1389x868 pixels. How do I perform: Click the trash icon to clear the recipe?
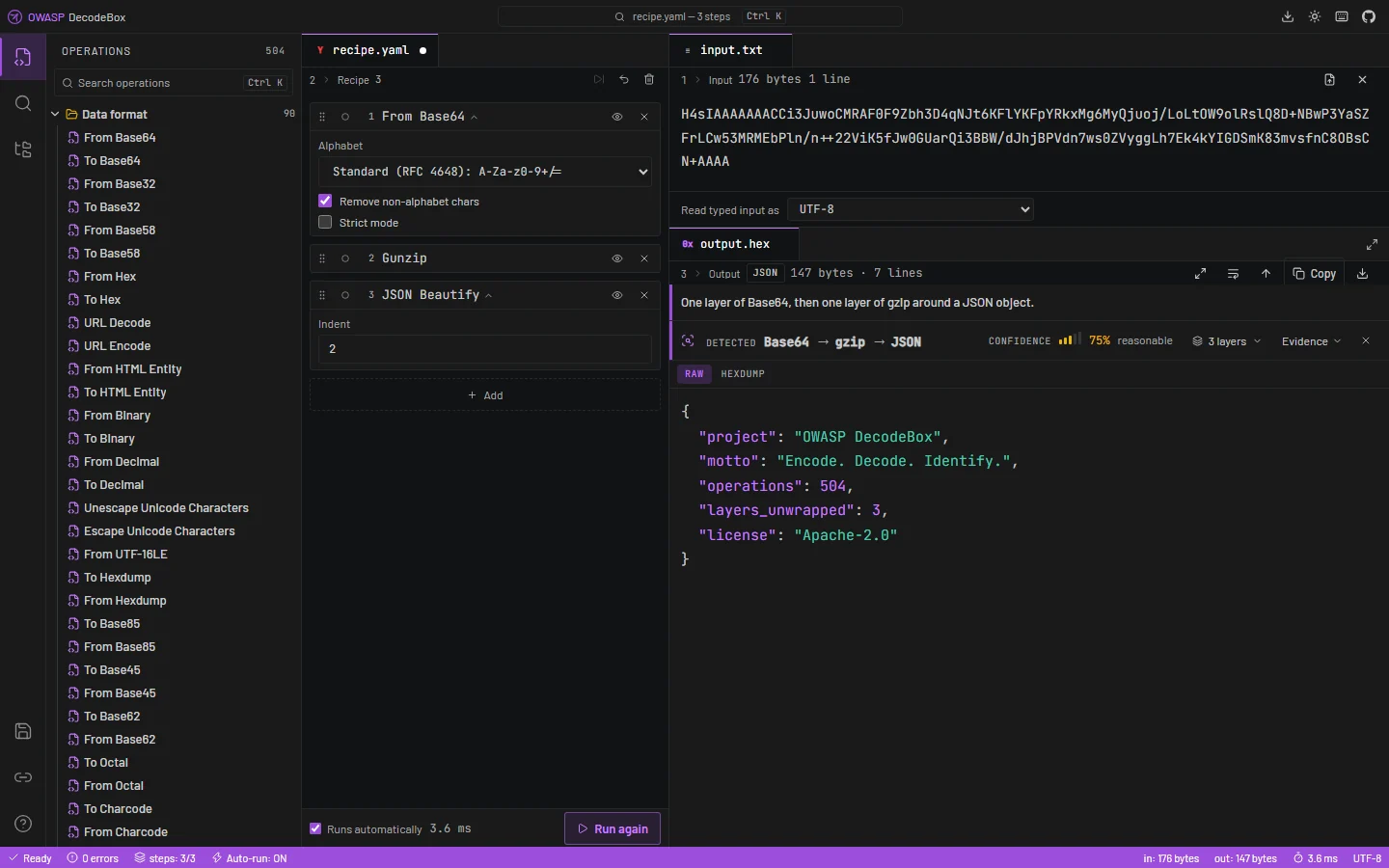pyautogui.click(x=649, y=80)
